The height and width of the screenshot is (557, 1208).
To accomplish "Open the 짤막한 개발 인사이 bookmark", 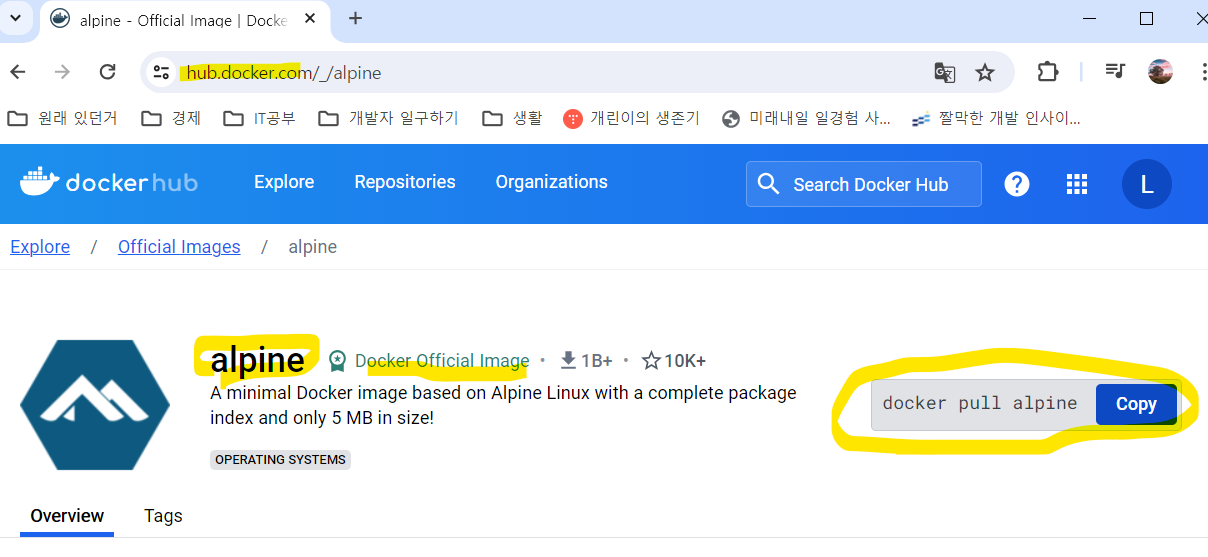I will click(996, 118).
